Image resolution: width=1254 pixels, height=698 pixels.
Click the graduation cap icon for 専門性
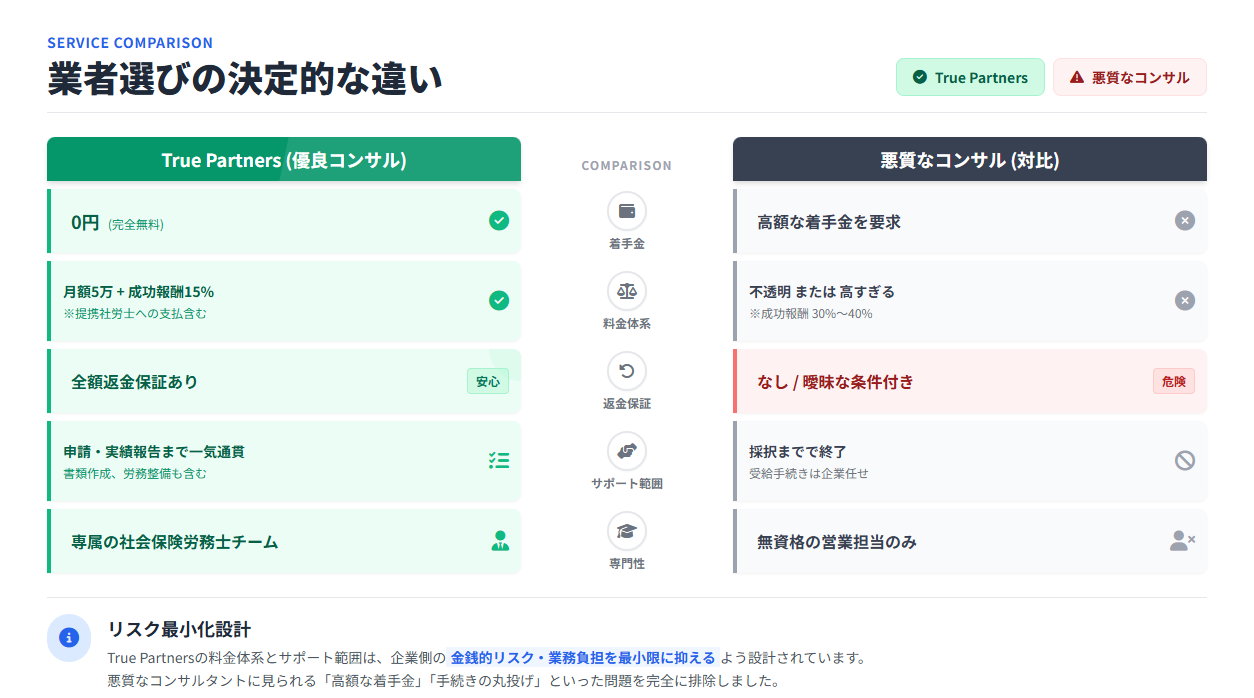627,531
